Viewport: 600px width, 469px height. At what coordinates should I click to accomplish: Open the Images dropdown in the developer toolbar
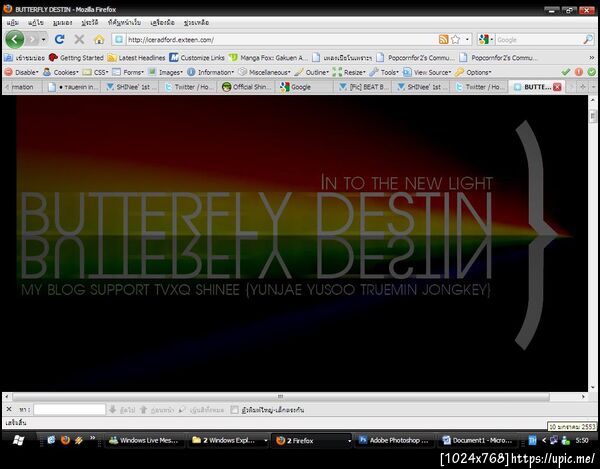[x=165, y=72]
